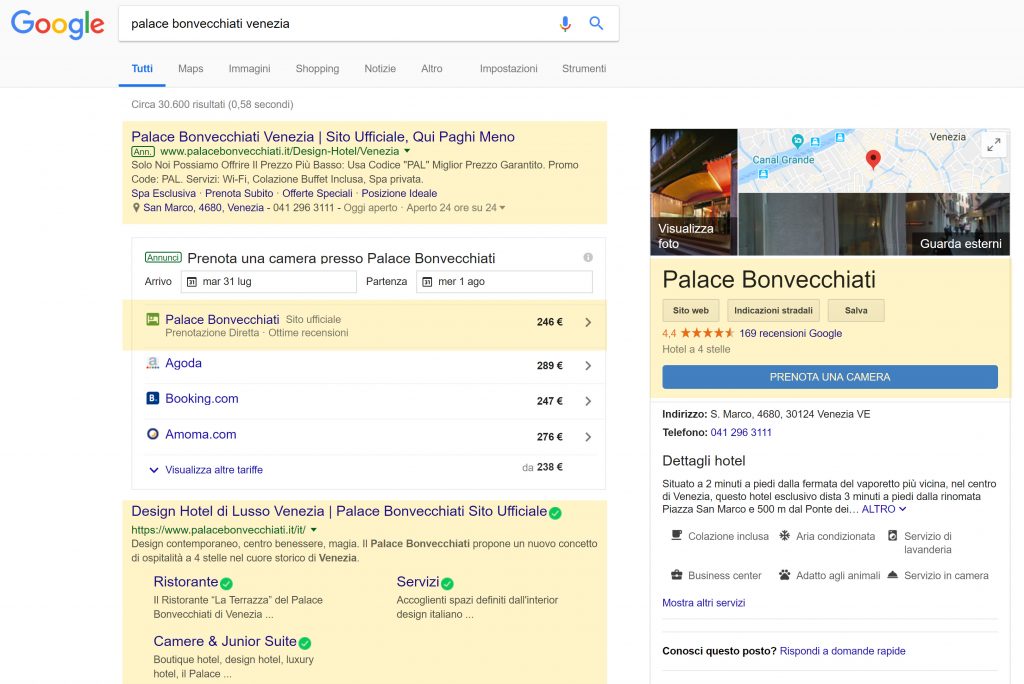This screenshot has height=684, width=1024.
Task: Open Agoda 289 € rate chevron
Action: point(588,366)
